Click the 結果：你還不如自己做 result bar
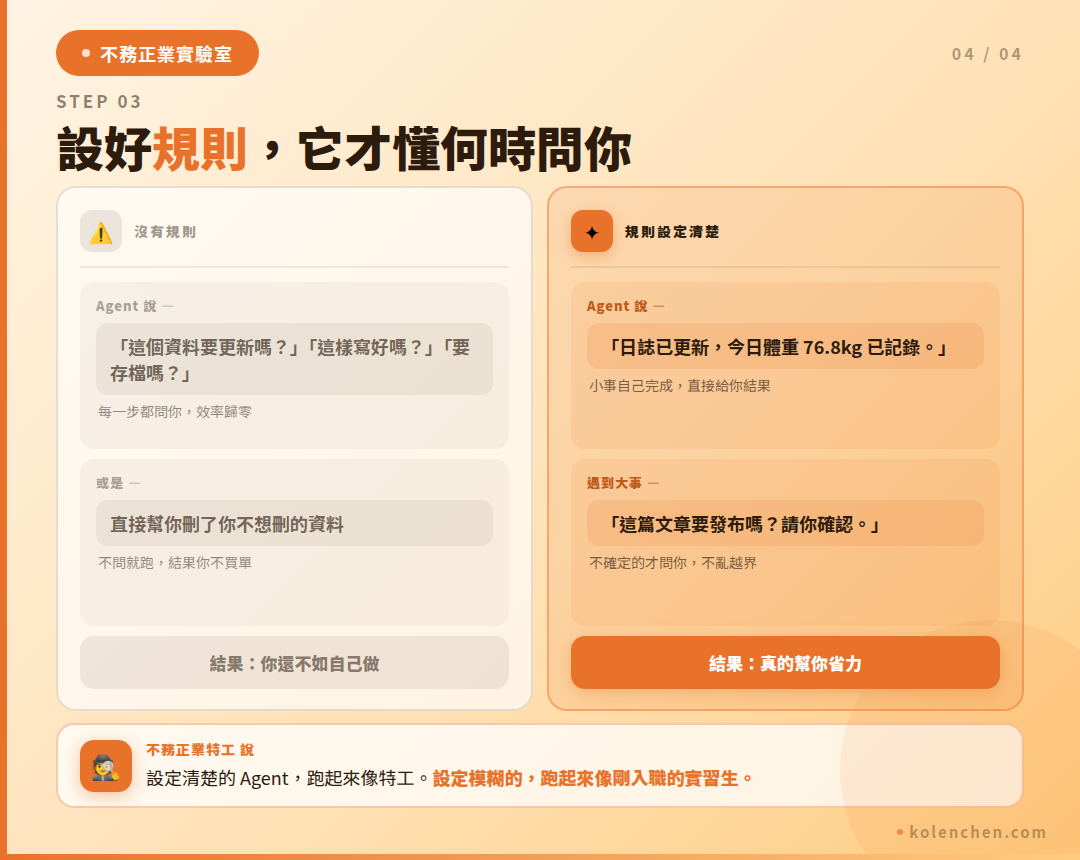Viewport: 1080px width, 860px height. [294, 663]
